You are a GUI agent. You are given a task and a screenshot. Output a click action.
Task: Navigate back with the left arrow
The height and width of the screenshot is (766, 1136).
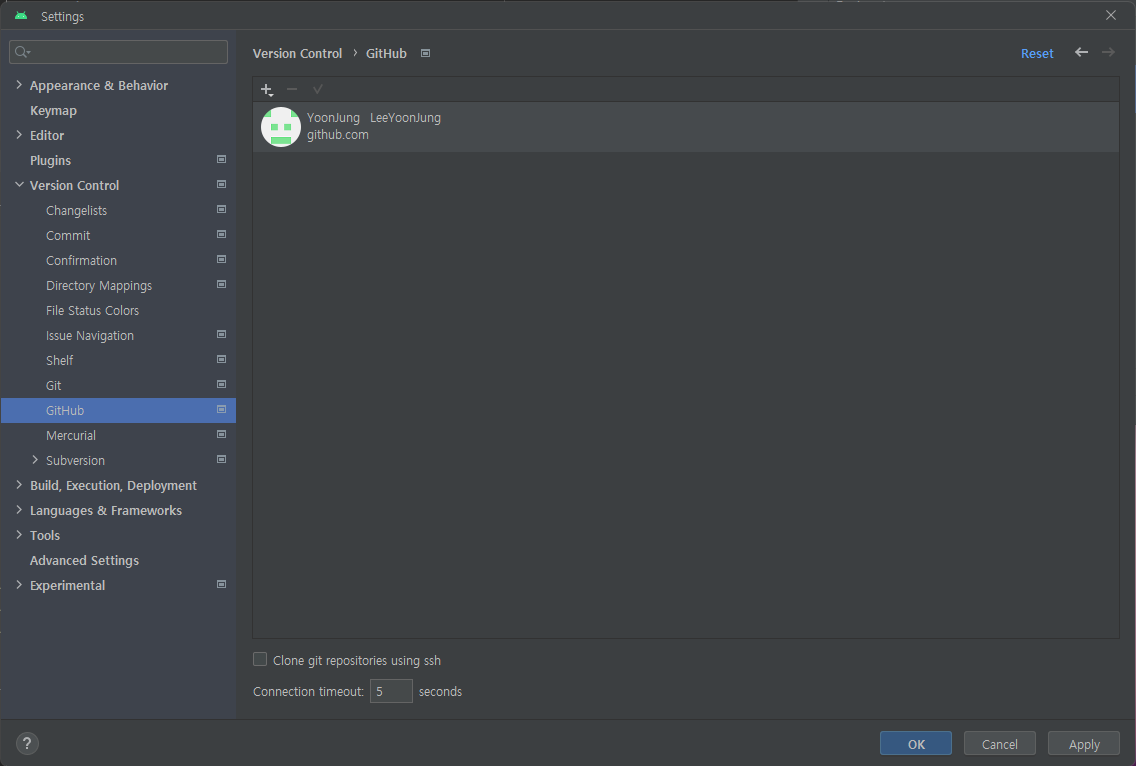(x=1082, y=52)
